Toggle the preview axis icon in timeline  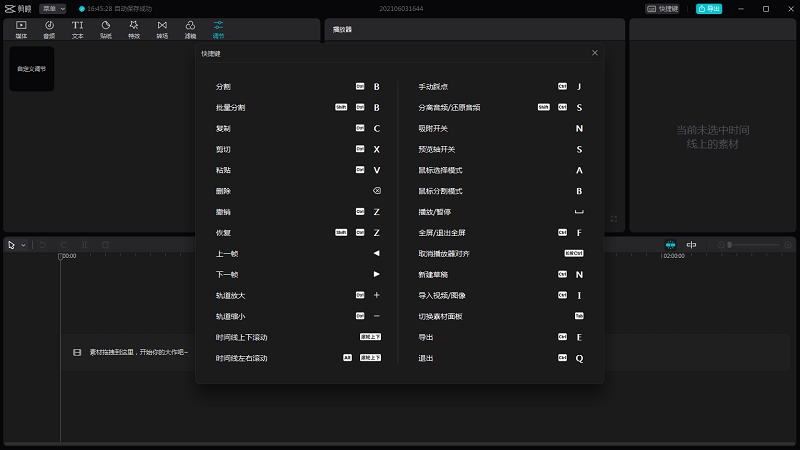click(691, 245)
